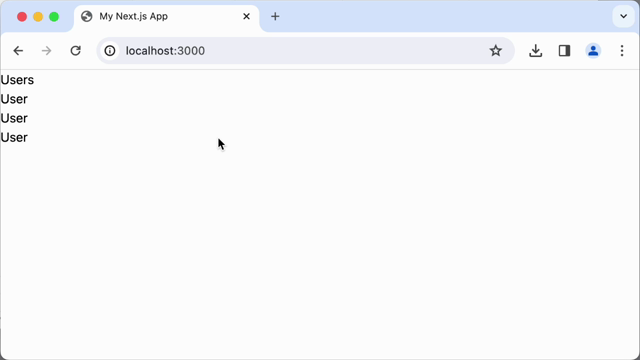This screenshot has height=360, width=640.
Task: Click the second User entry
Action: click(14, 118)
